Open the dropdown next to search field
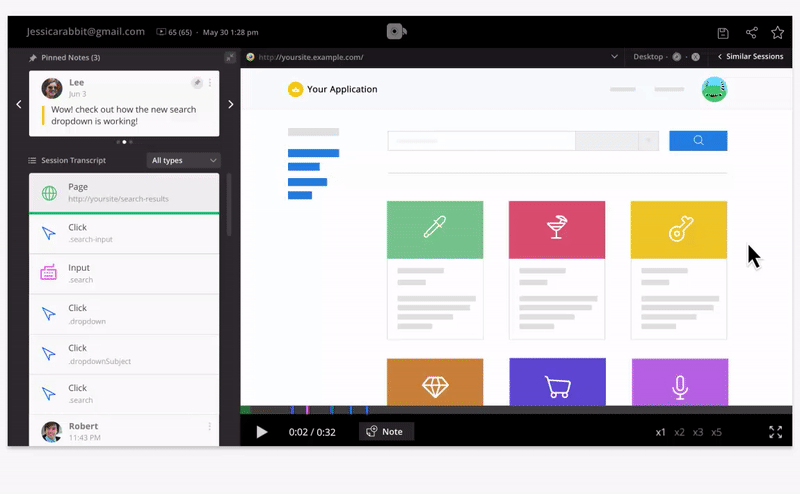Screen dimensions: 800x494 [x=649, y=141]
